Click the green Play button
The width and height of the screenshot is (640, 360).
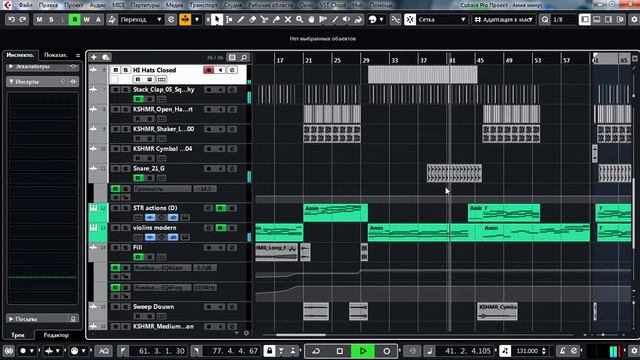pos(363,351)
